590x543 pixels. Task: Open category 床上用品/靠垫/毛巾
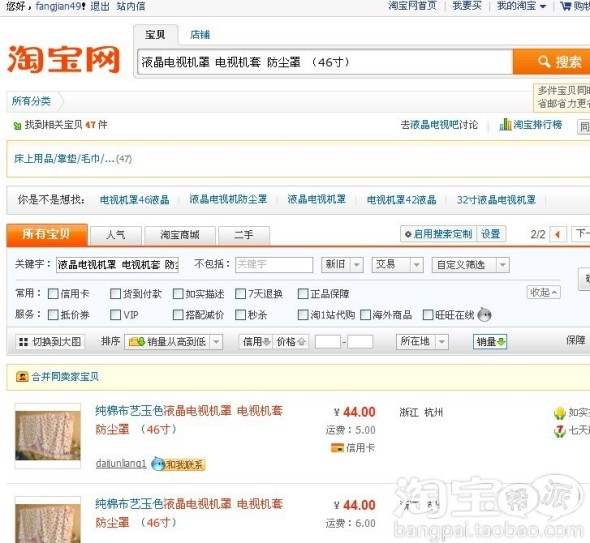point(64,159)
